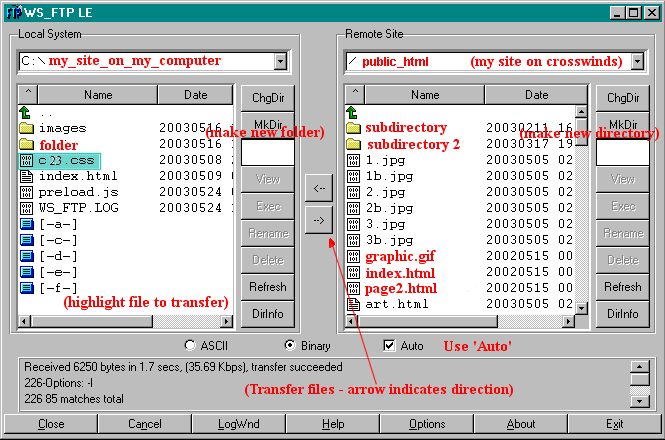665x440 pixels.
Task: Sort local files by Date column
Action: click(196, 94)
